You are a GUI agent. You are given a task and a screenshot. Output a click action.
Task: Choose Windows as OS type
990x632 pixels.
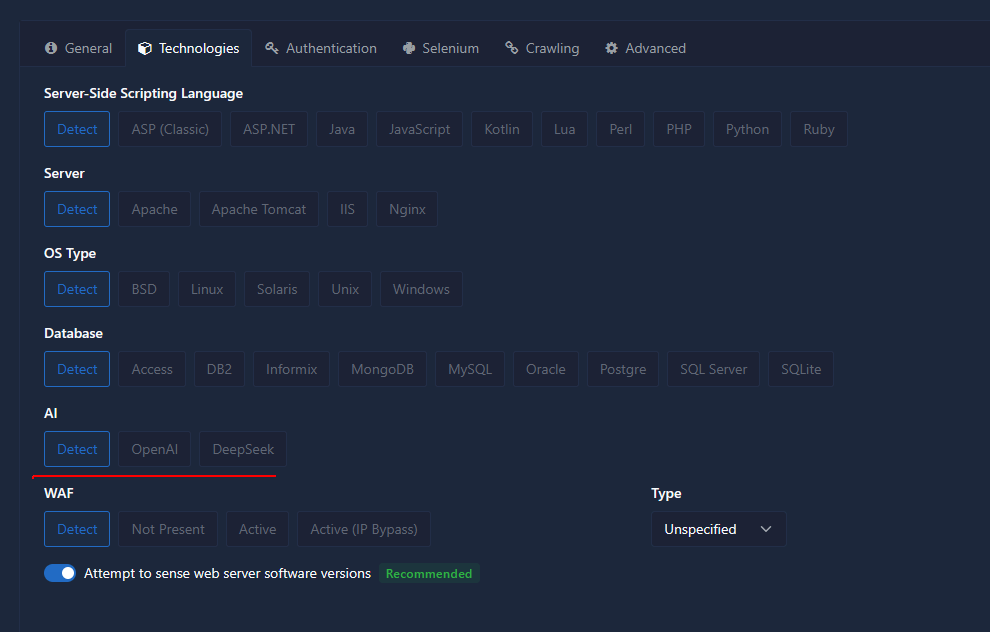click(421, 289)
